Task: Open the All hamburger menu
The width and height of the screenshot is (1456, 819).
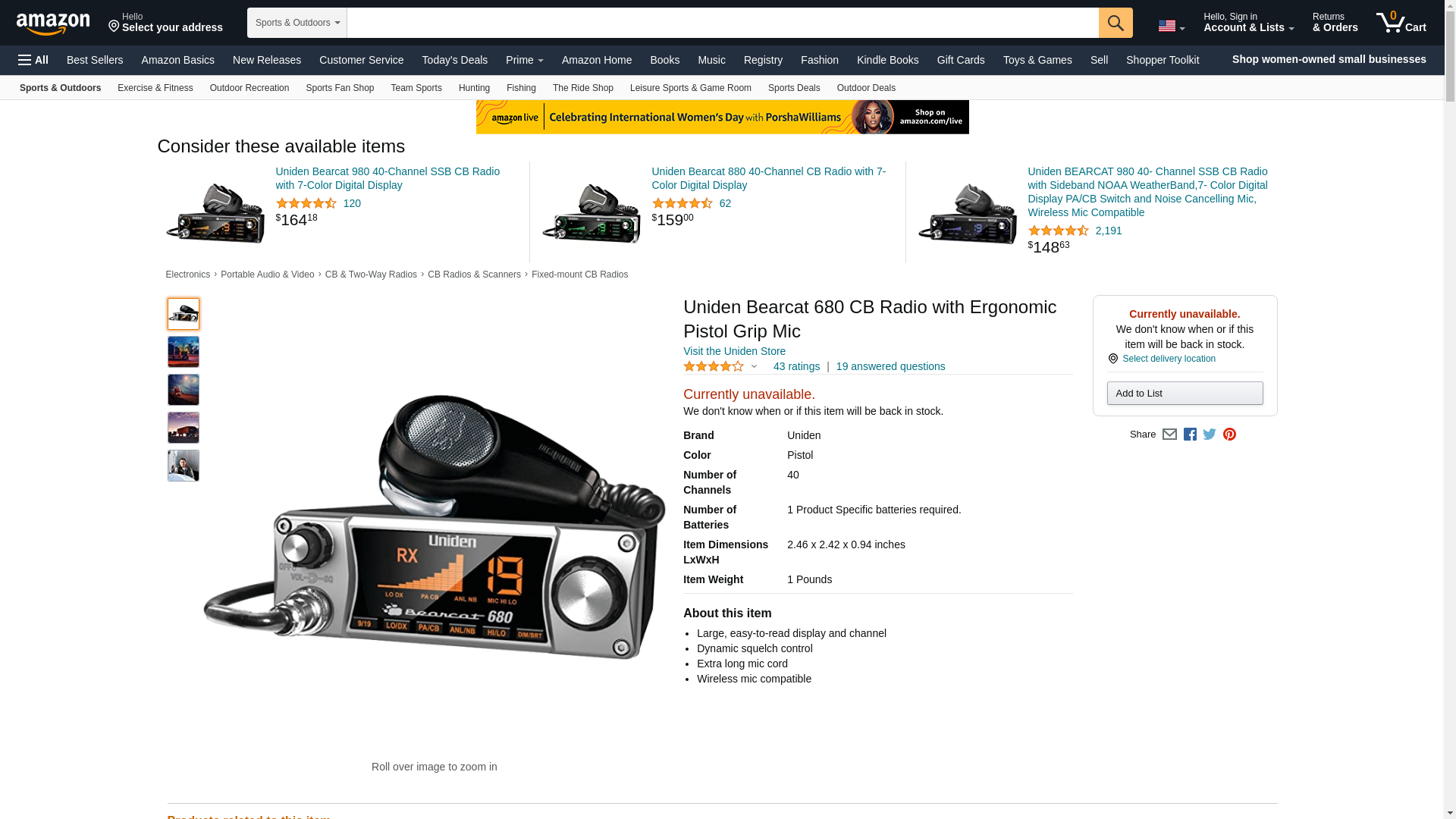Action: click(33, 60)
